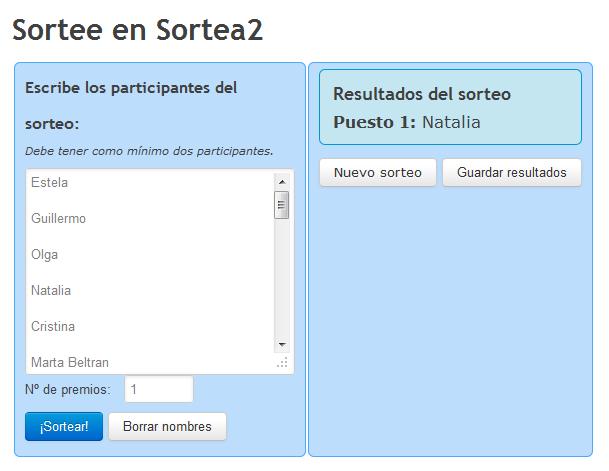
Task: Select the Puesto 1 Natalia result
Action: click(407, 122)
